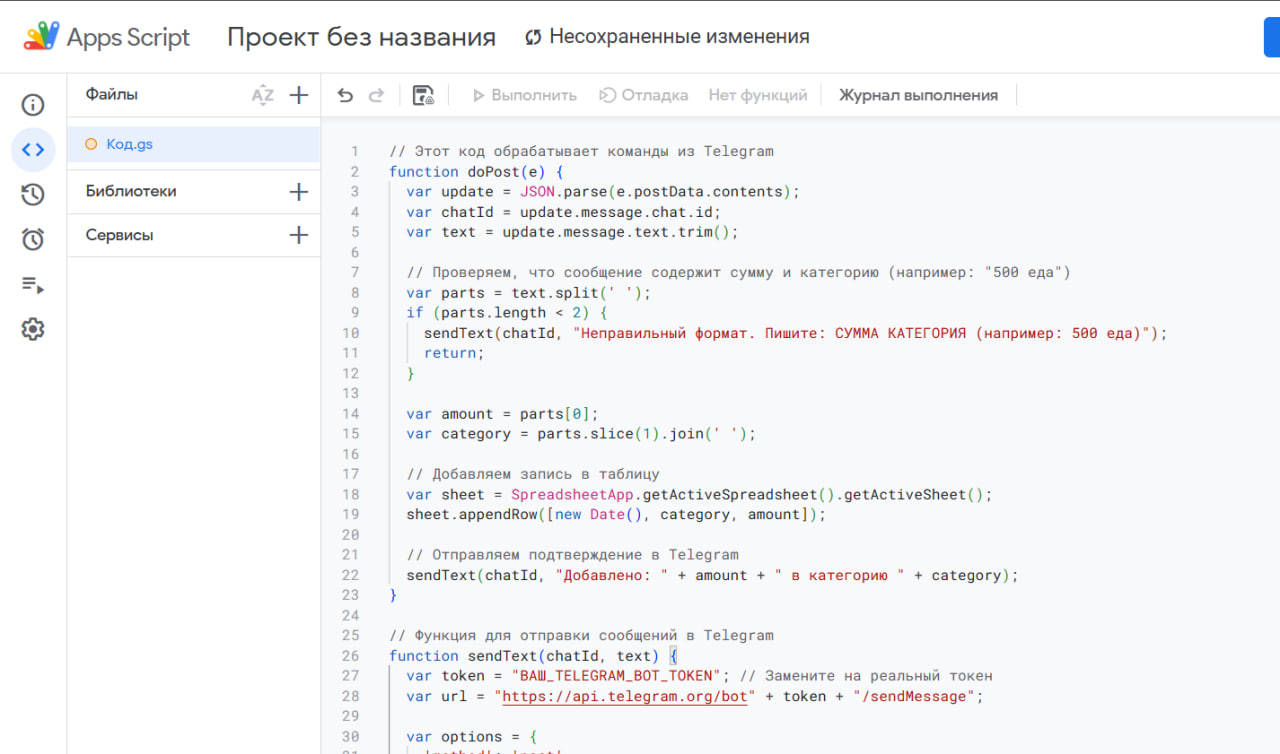Screen dimensions: 1280x754
Task: Rename project title Проект без названия
Action: (361, 37)
